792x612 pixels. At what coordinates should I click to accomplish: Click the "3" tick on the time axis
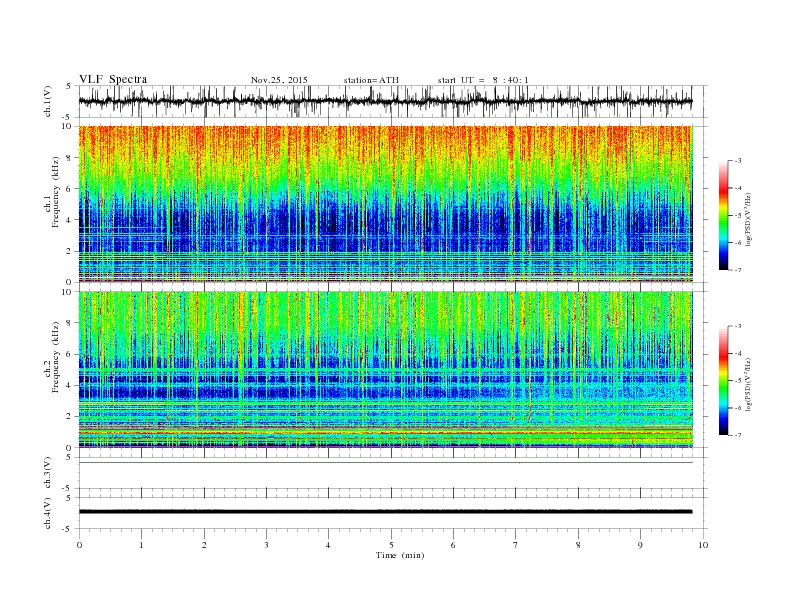pos(266,545)
